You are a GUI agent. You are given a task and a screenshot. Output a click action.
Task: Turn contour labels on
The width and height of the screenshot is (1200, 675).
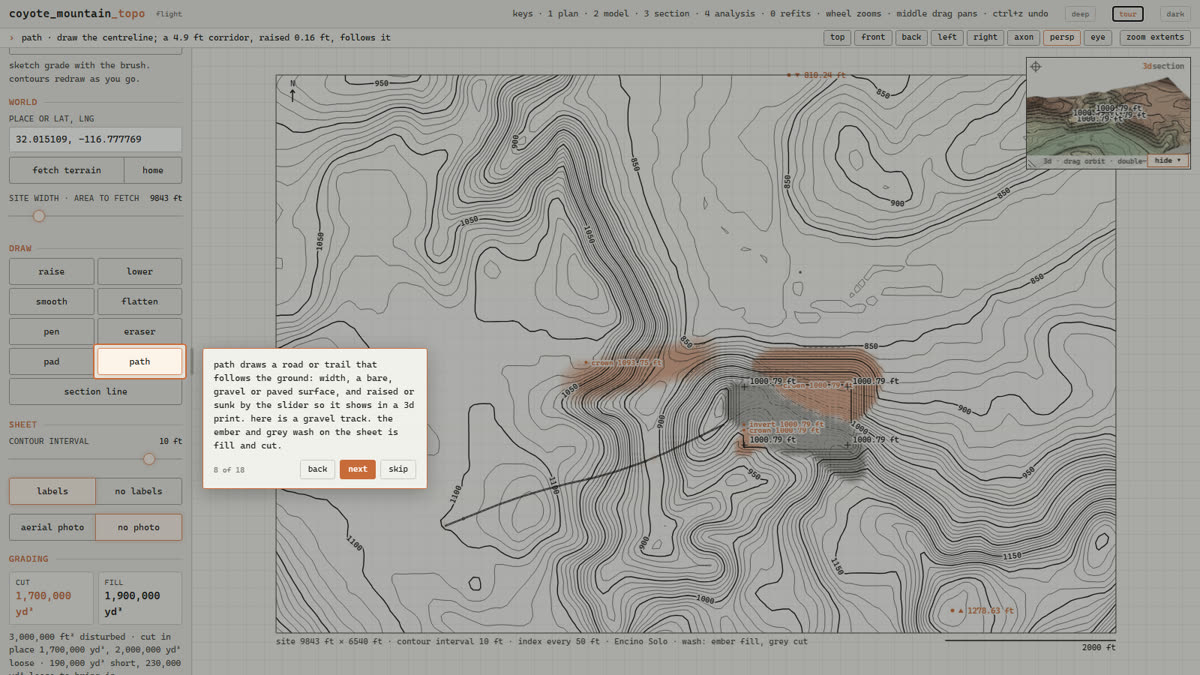point(52,491)
